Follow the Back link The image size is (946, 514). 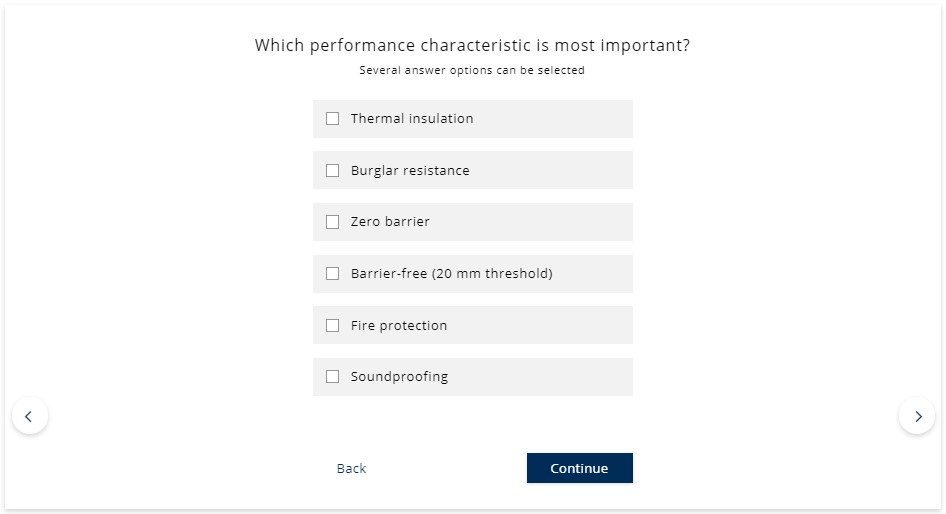pyautogui.click(x=351, y=469)
